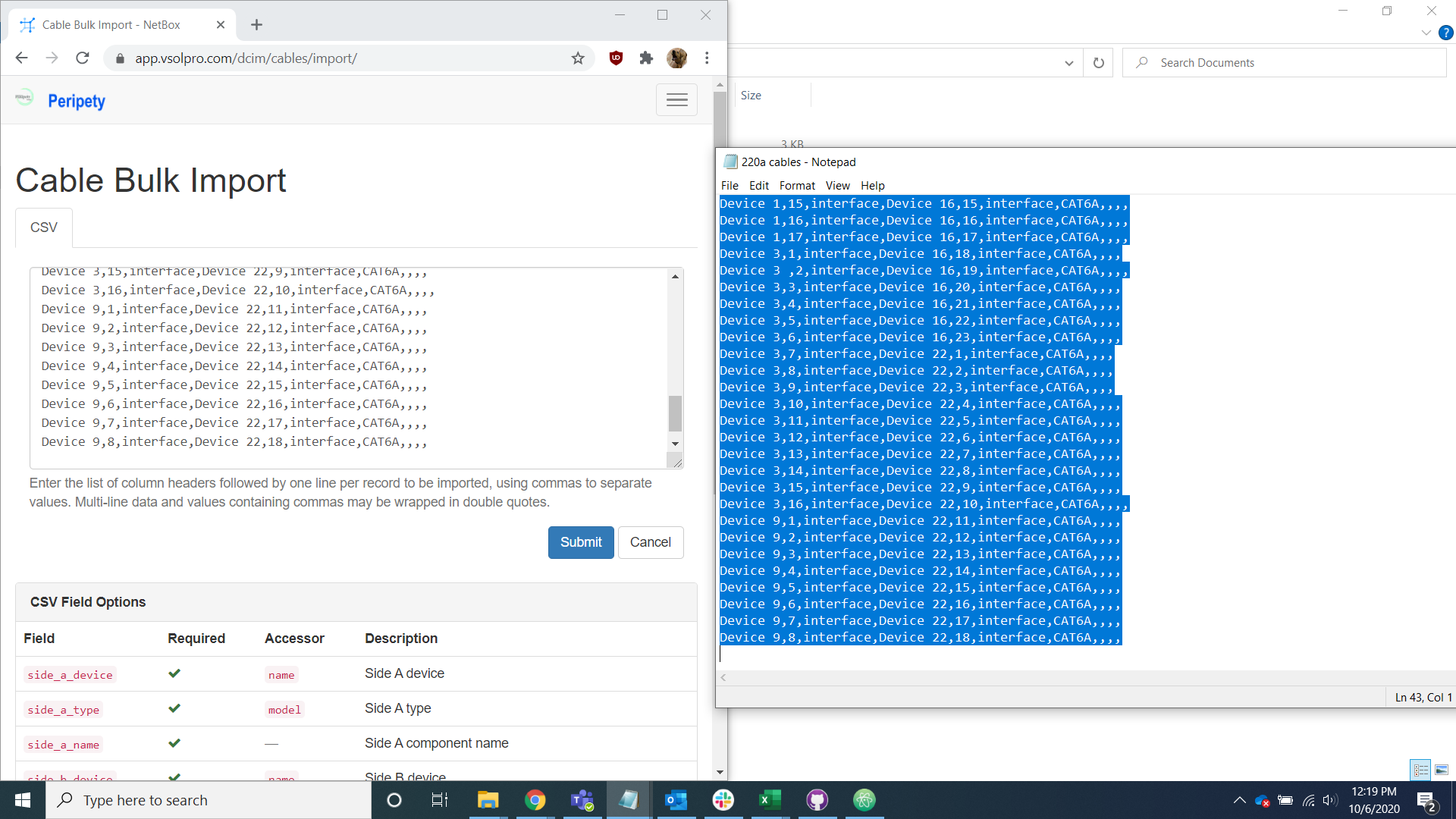Open Notepad Help menu
The image size is (1456, 819).
point(872,186)
